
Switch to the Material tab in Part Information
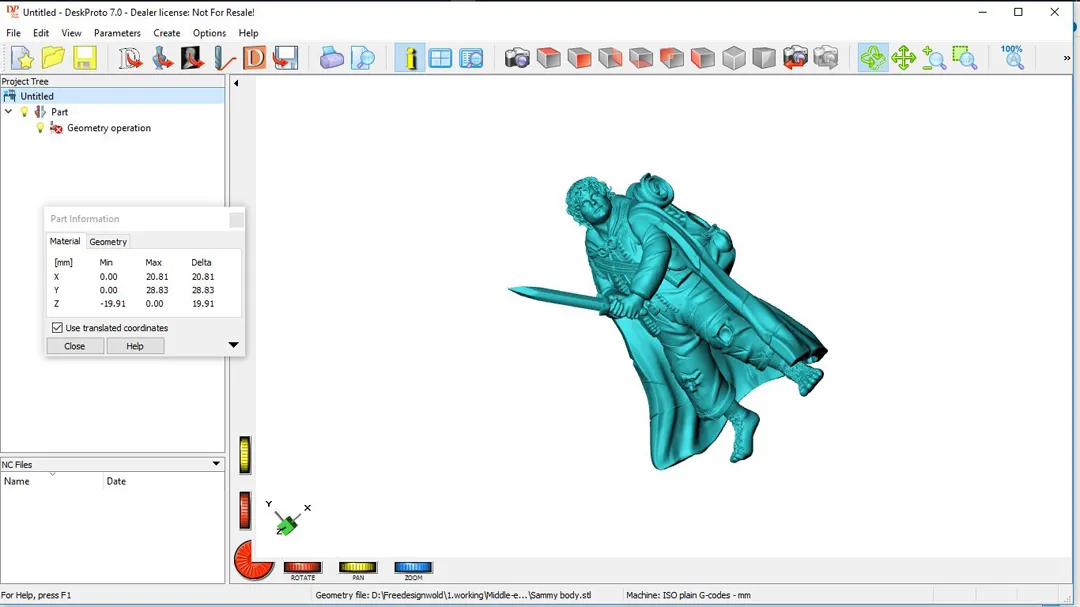point(65,241)
